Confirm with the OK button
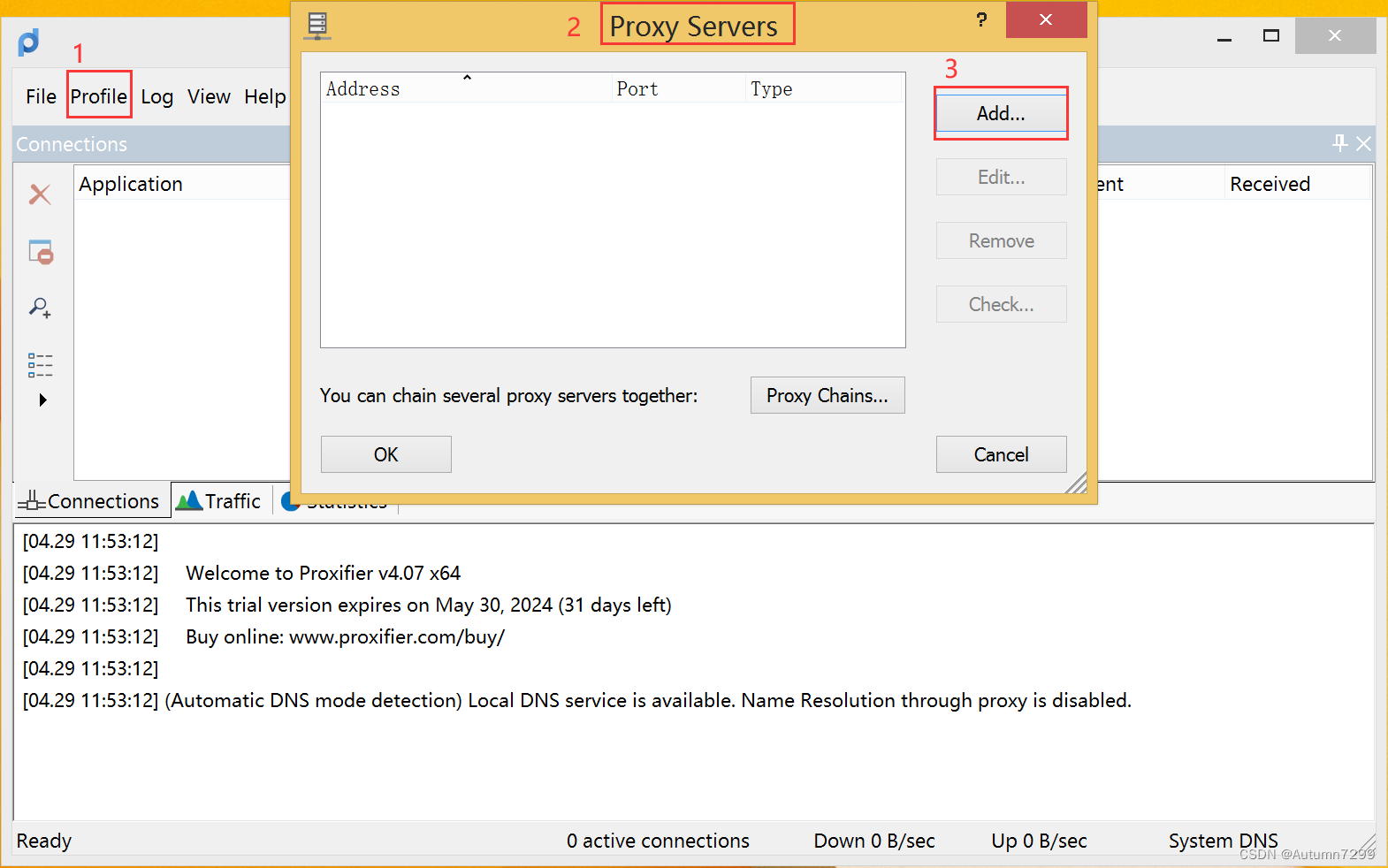This screenshot has width=1388, height=868. click(x=385, y=454)
